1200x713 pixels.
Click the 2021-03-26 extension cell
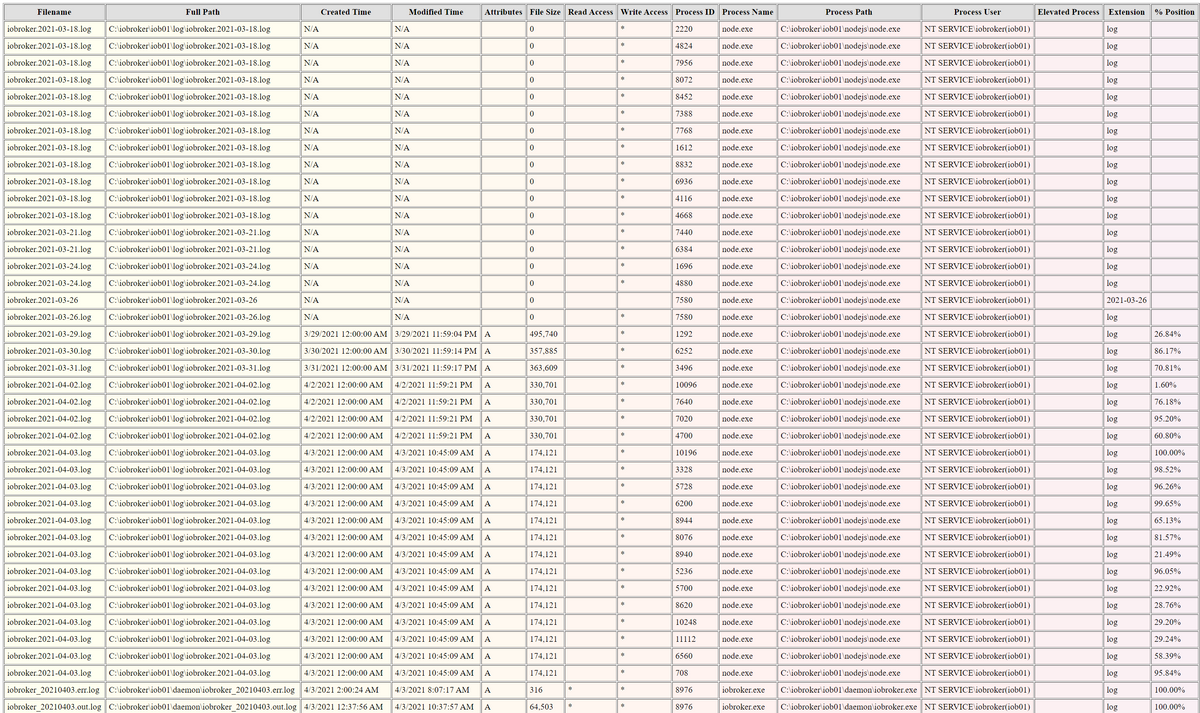(1126, 300)
